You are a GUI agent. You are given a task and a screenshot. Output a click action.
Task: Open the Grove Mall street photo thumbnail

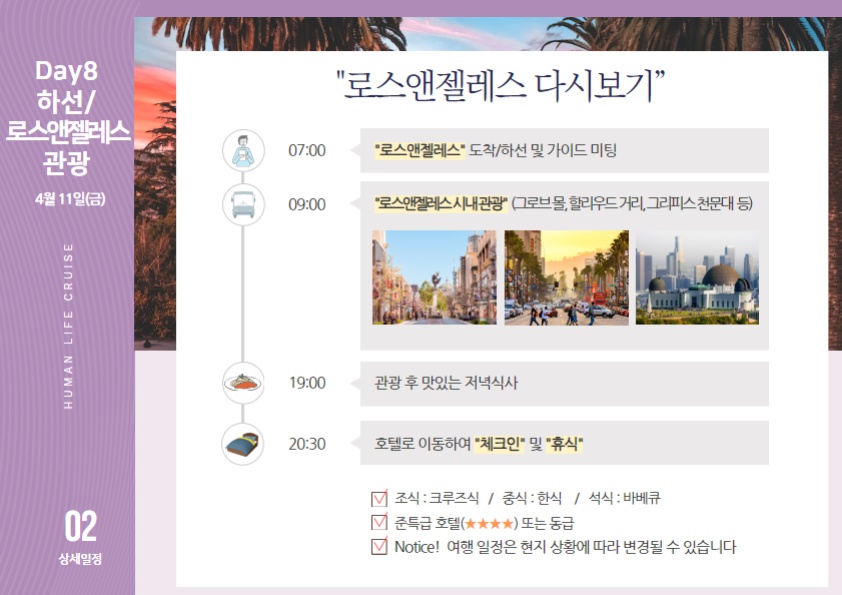pyautogui.click(x=434, y=278)
